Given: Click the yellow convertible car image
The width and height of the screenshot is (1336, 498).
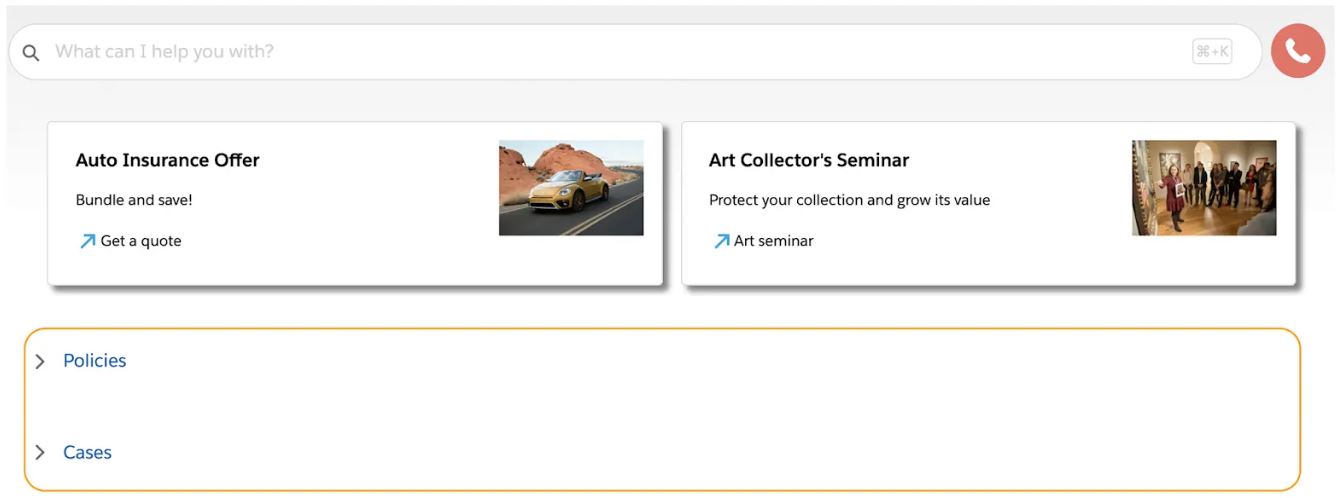Looking at the screenshot, I should pos(571,188).
